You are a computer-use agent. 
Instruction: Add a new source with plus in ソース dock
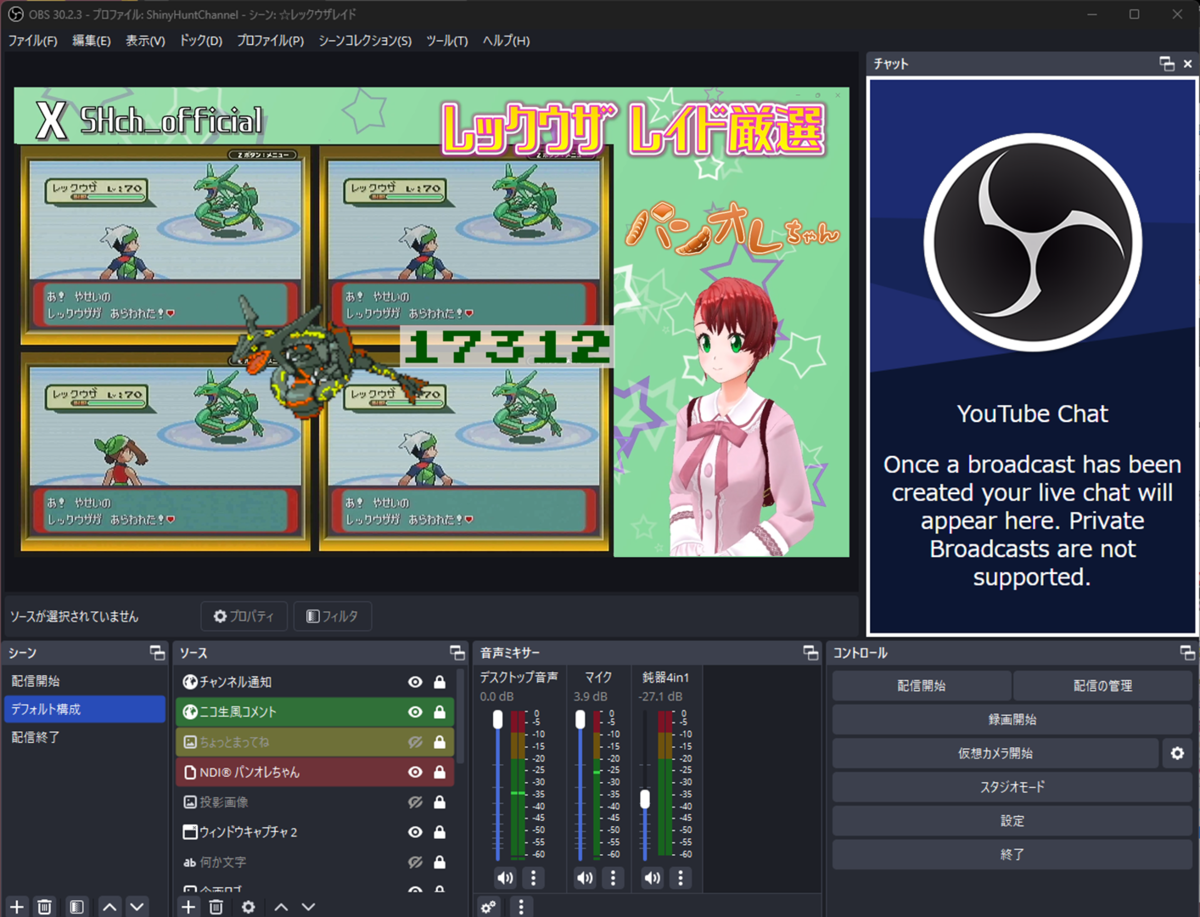[188, 906]
